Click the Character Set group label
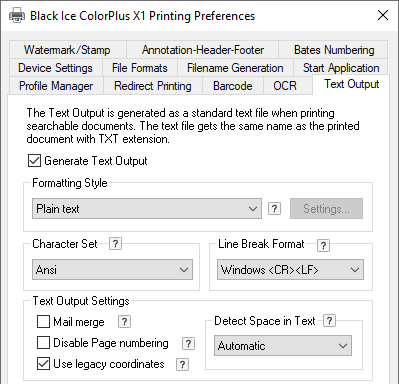The image size is (399, 384). tap(65, 244)
